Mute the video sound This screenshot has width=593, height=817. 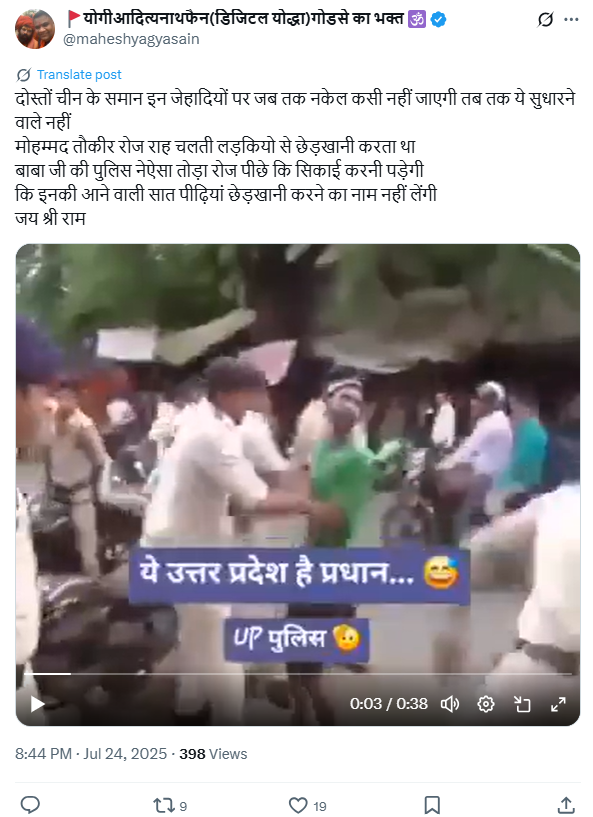tap(450, 704)
